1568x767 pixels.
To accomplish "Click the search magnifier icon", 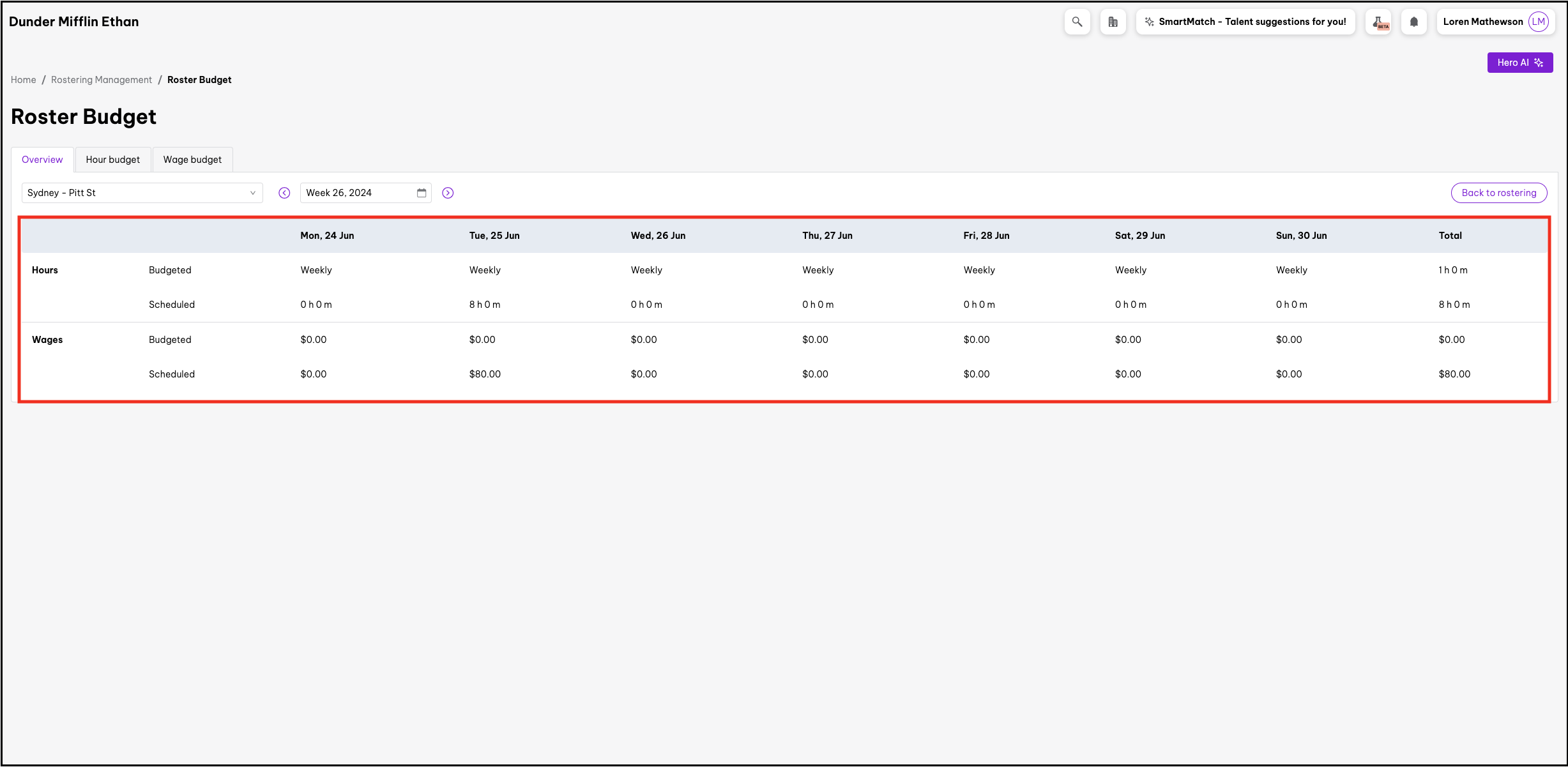I will [1077, 22].
